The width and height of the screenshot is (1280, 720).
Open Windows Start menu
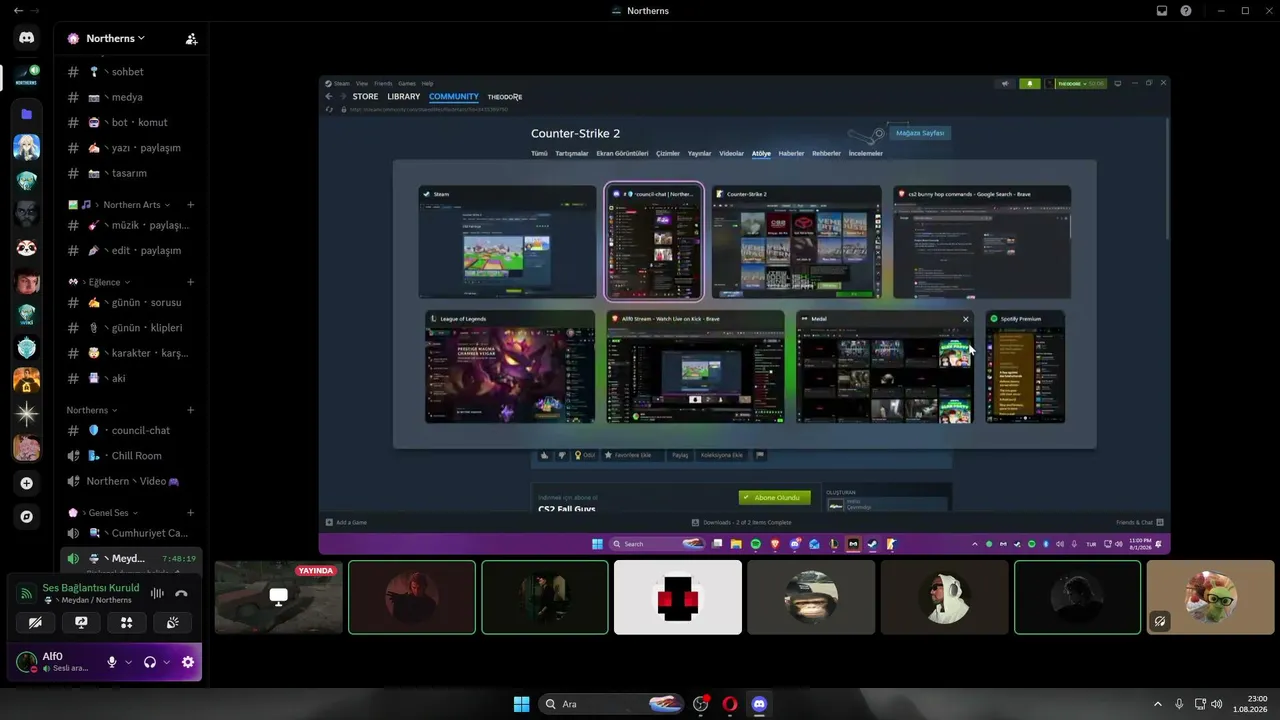[x=522, y=704]
